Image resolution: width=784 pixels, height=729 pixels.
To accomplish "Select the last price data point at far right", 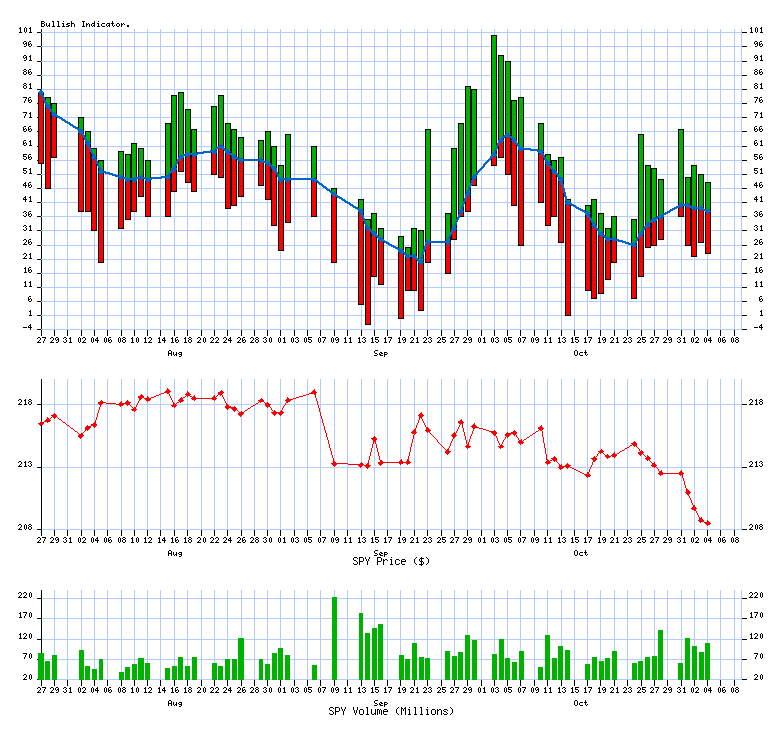I will [x=708, y=523].
